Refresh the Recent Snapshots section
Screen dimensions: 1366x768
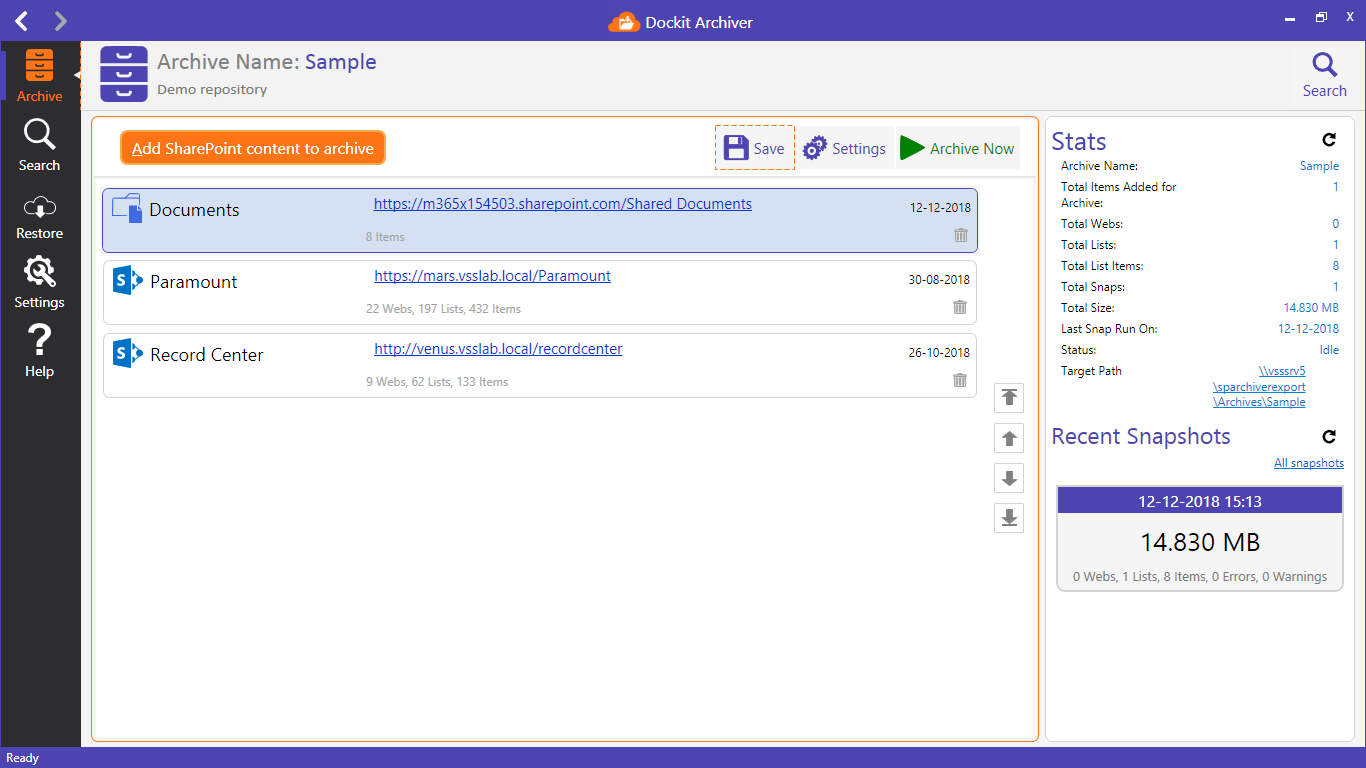pyautogui.click(x=1329, y=436)
